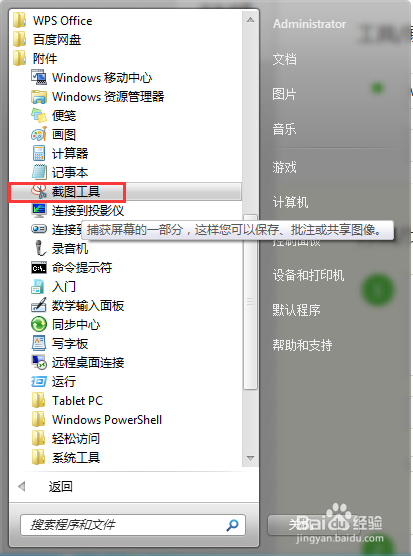Viewport: 413px width, 556px height.
Task: Focus the 搜索程序和文件 search box
Action: 133,525
